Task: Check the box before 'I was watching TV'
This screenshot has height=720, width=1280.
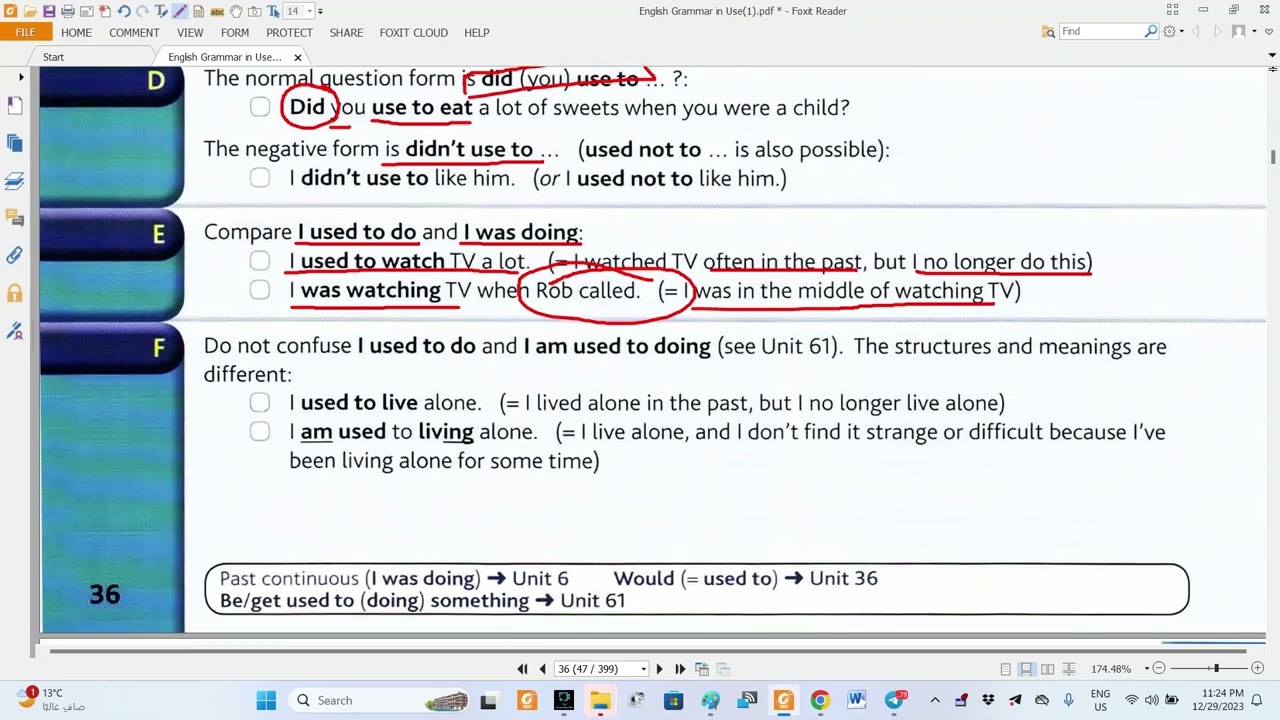Action: coord(260,290)
